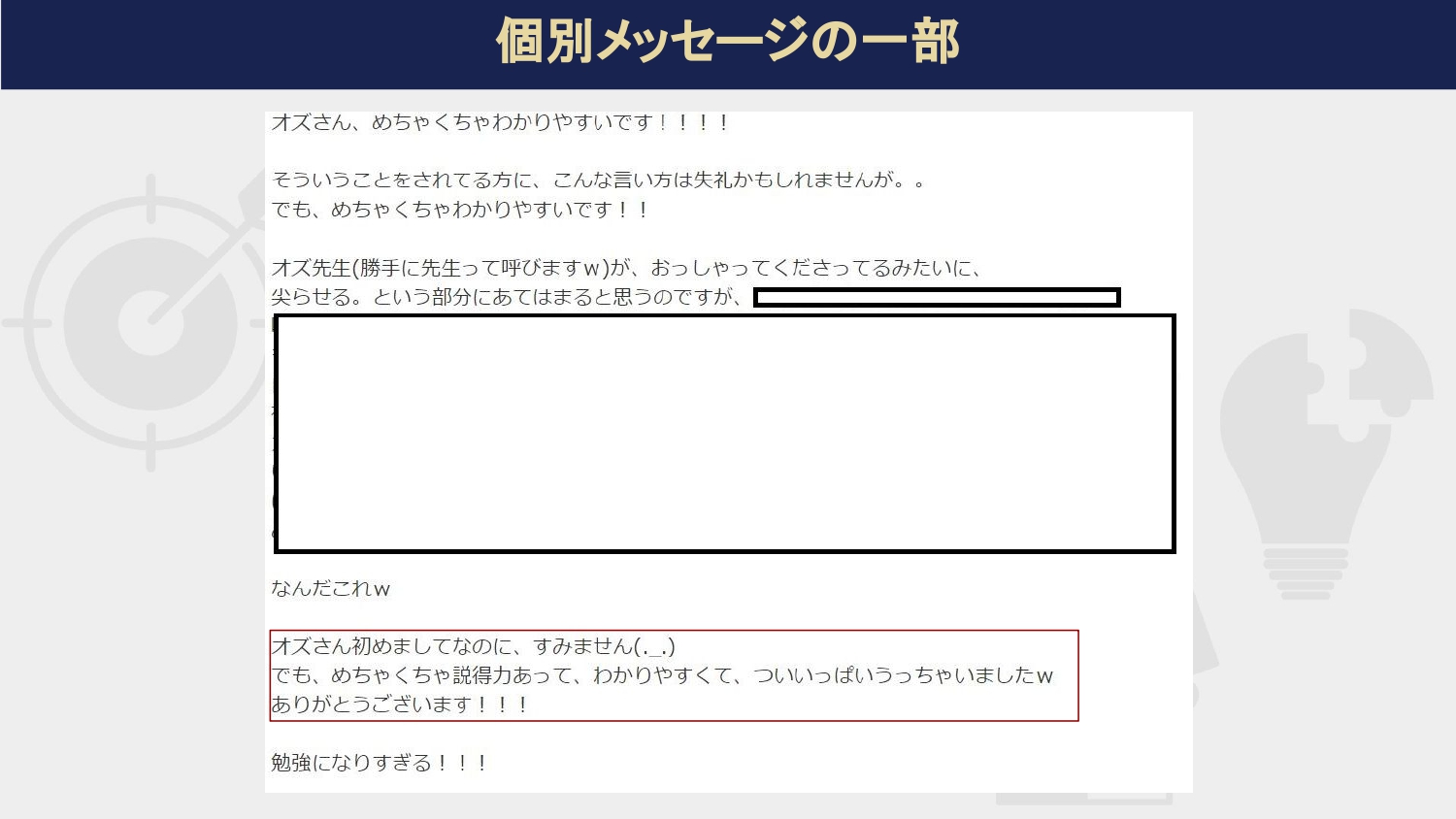This screenshot has height=819, width=1456.
Task: Click the lightbulb's threaded base
Action: (1306, 573)
